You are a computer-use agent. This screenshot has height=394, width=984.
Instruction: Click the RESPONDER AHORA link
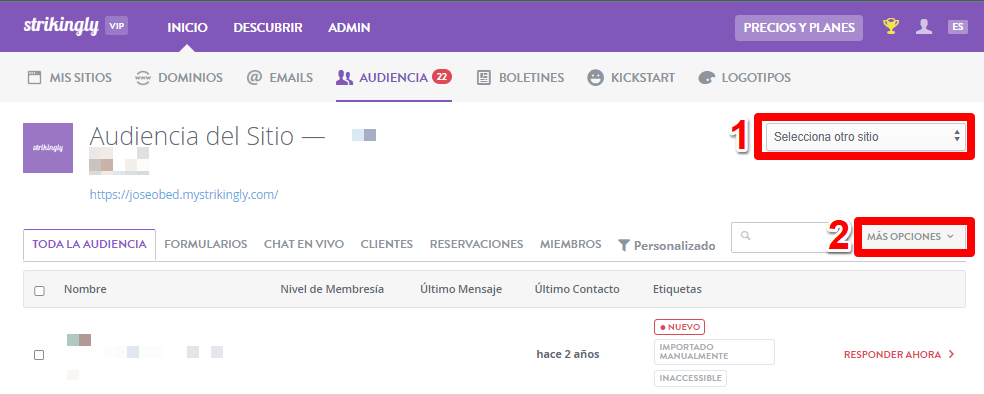click(899, 354)
